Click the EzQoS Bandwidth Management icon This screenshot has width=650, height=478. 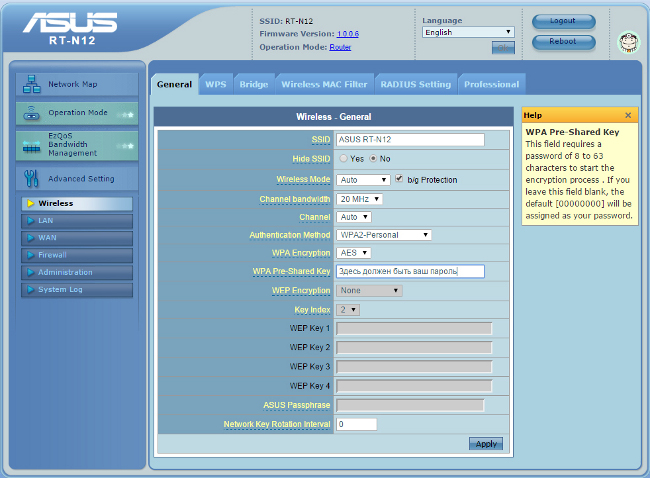[32, 146]
